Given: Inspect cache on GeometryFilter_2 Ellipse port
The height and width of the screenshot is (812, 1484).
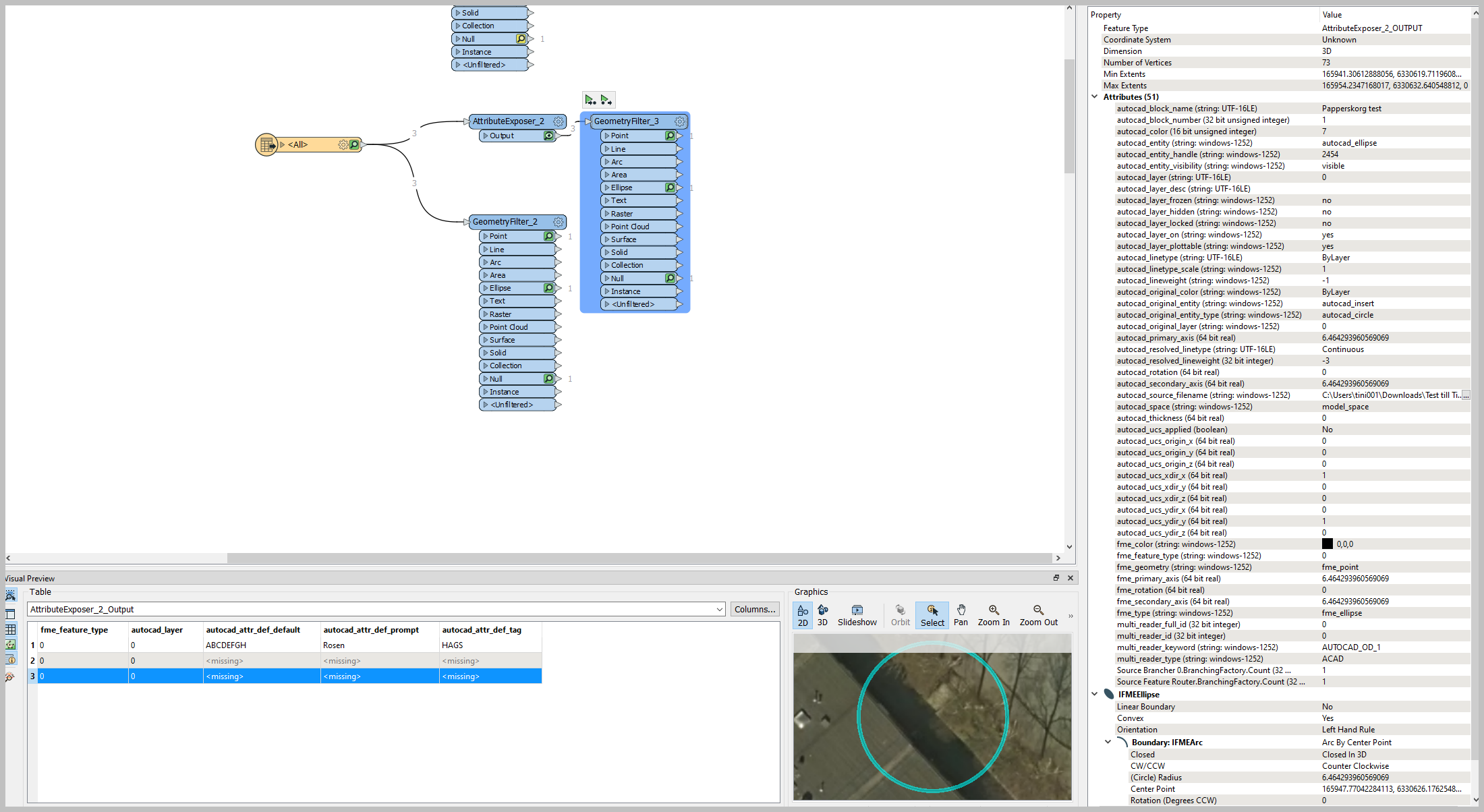Looking at the screenshot, I should pos(549,288).
